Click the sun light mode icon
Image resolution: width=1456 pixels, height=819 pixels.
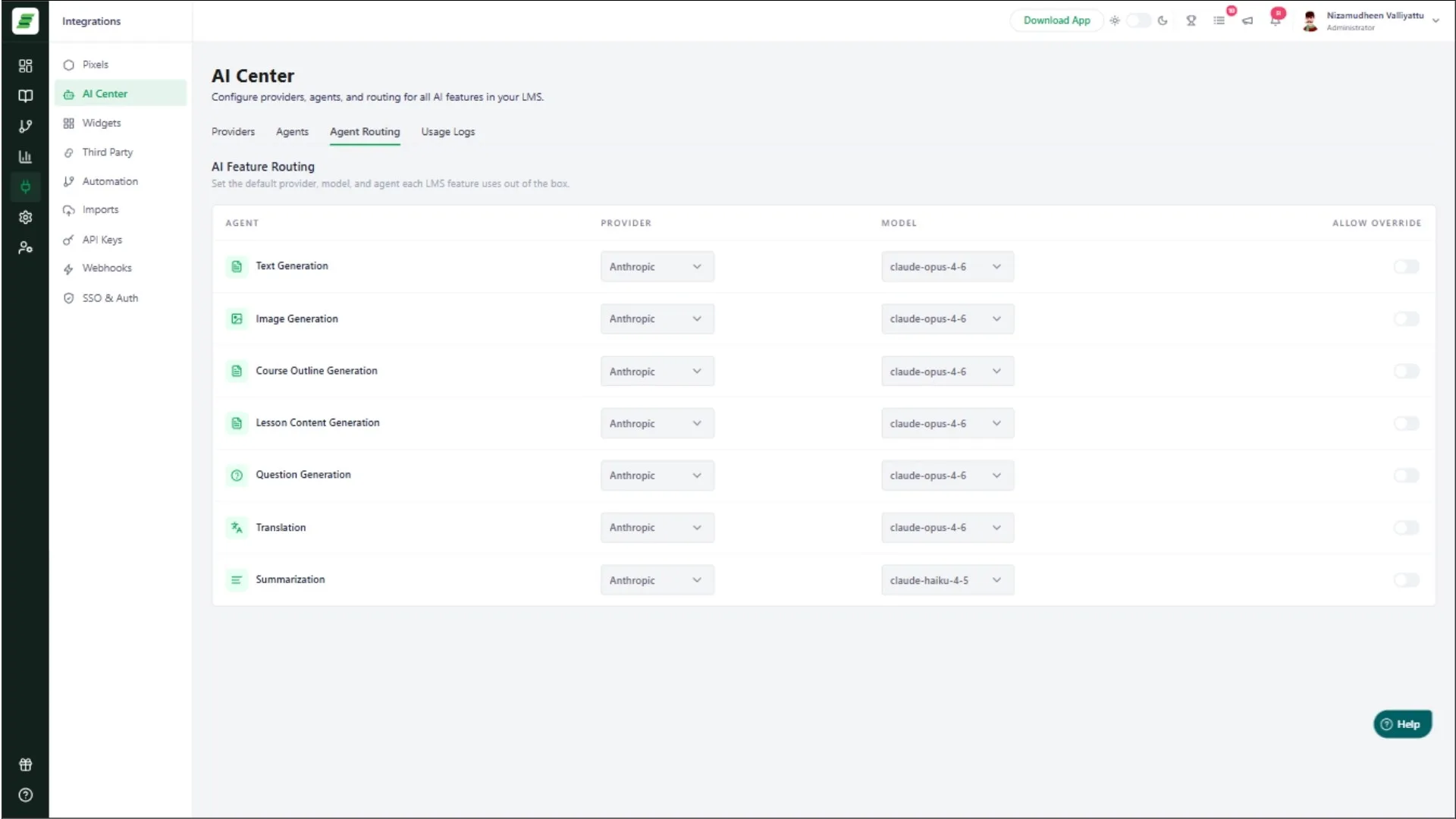click(x=1115, y=20)
